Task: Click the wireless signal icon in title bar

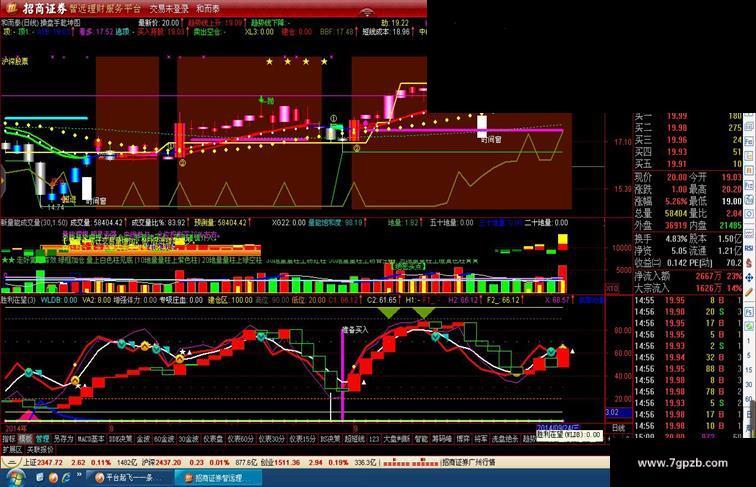Action: coord(368,11)
